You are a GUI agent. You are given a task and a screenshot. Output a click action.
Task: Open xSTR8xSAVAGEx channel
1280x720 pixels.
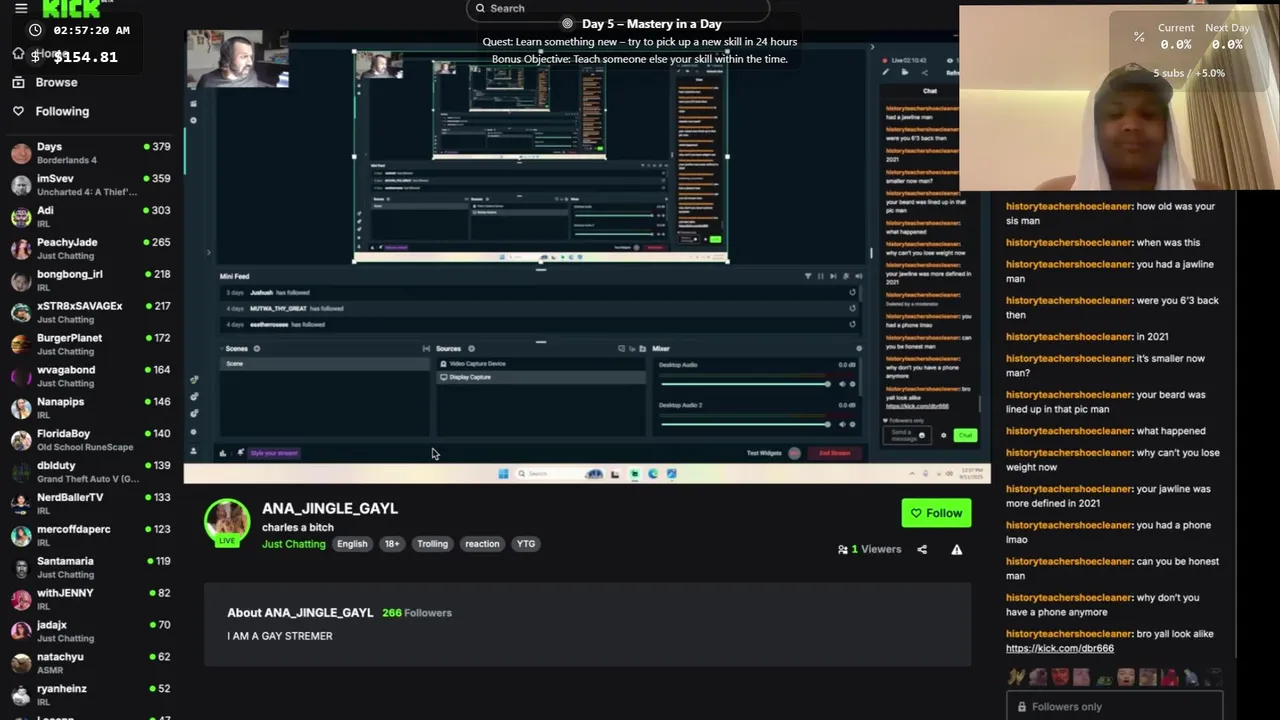click(90, 313)
